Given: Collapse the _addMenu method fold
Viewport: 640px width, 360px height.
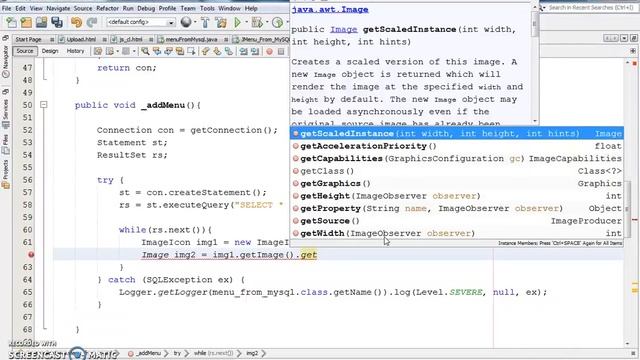Looking at the screenshot, I should pyautogui.click(x=44, y=105).
